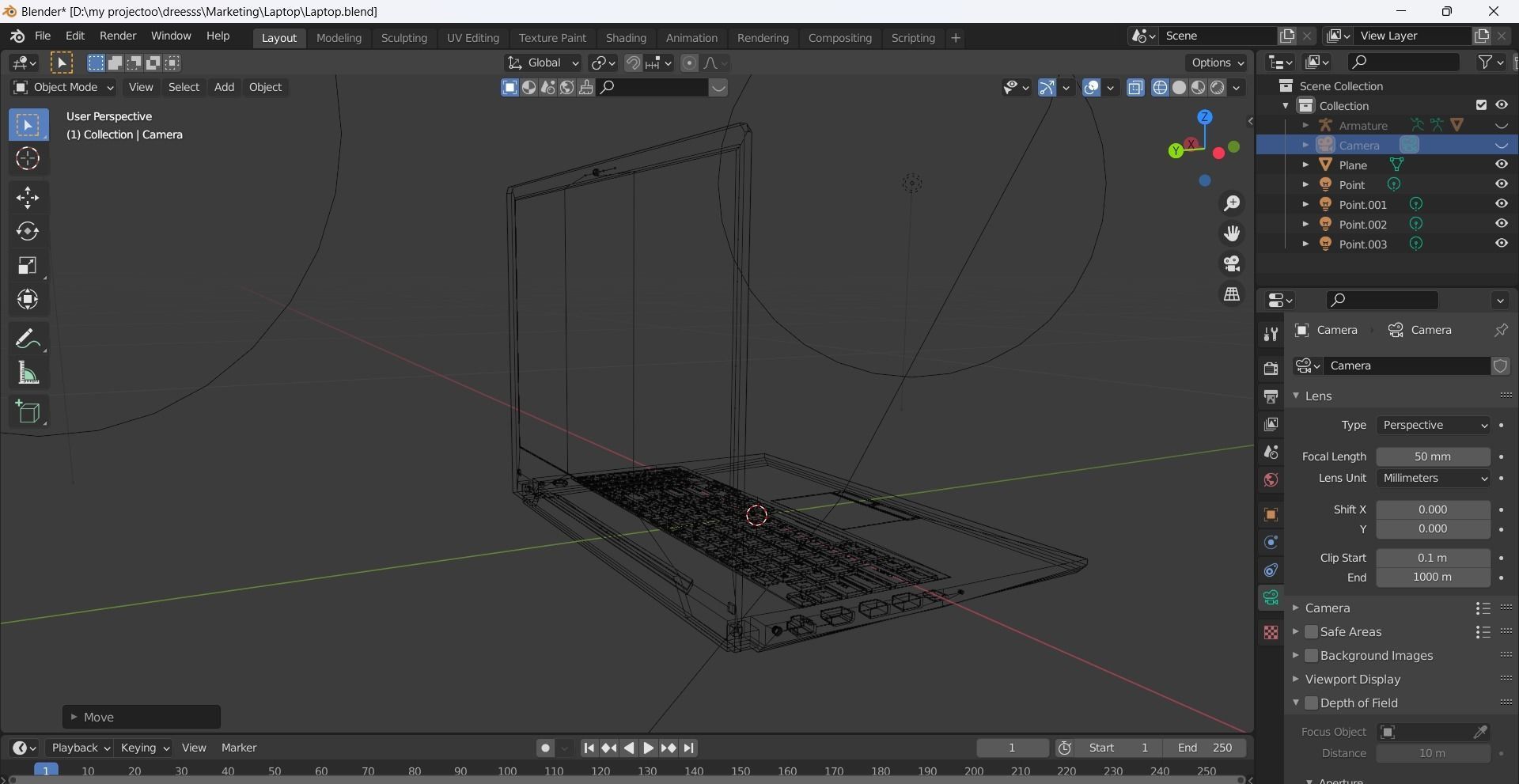Select the Cursor tool in toolbar
The height and width of the screenshot is (784, 1519).
[28, 159]
